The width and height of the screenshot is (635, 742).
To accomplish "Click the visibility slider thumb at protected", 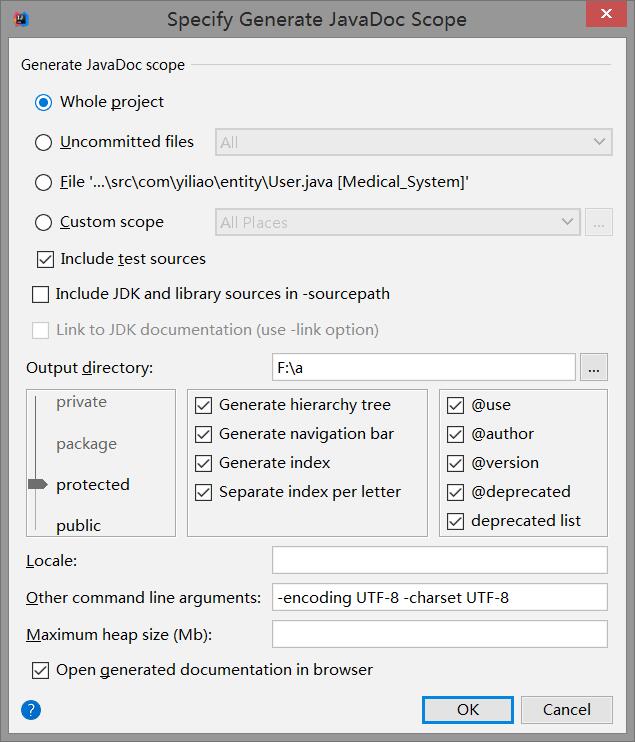I will [x=38, y=484].
